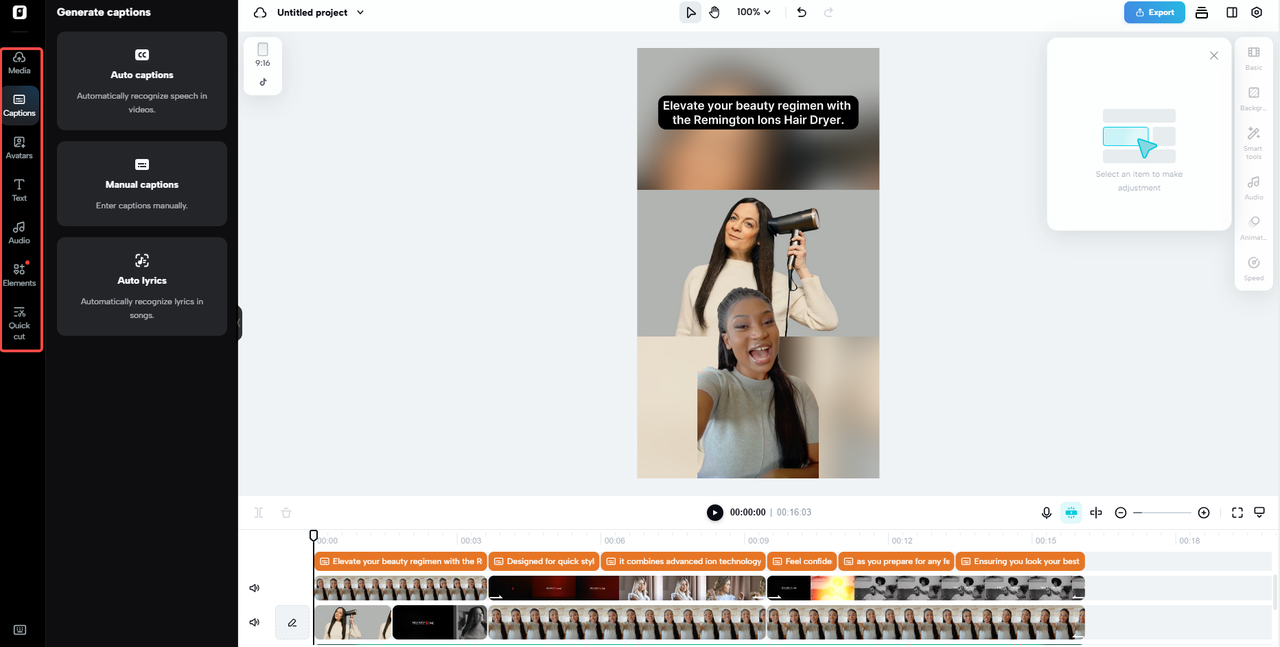Image resolution: width=1280 pixels, height=647 pixels.
Task: Select caption clip 'it combines advanced ion technology'
Action: coord(683,561)
